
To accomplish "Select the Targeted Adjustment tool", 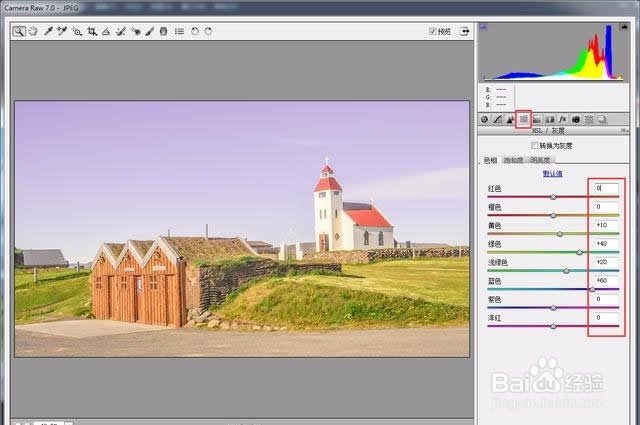I will 77,31.
